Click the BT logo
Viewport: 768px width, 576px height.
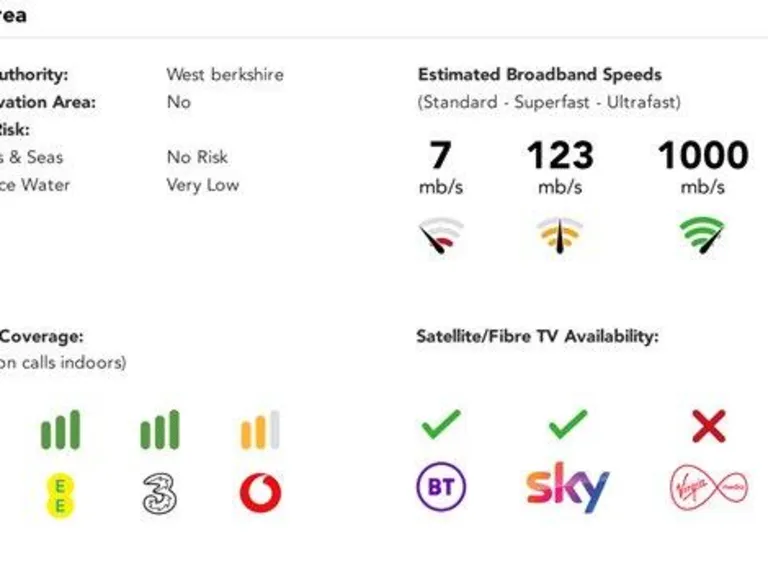tap(440, 488)
